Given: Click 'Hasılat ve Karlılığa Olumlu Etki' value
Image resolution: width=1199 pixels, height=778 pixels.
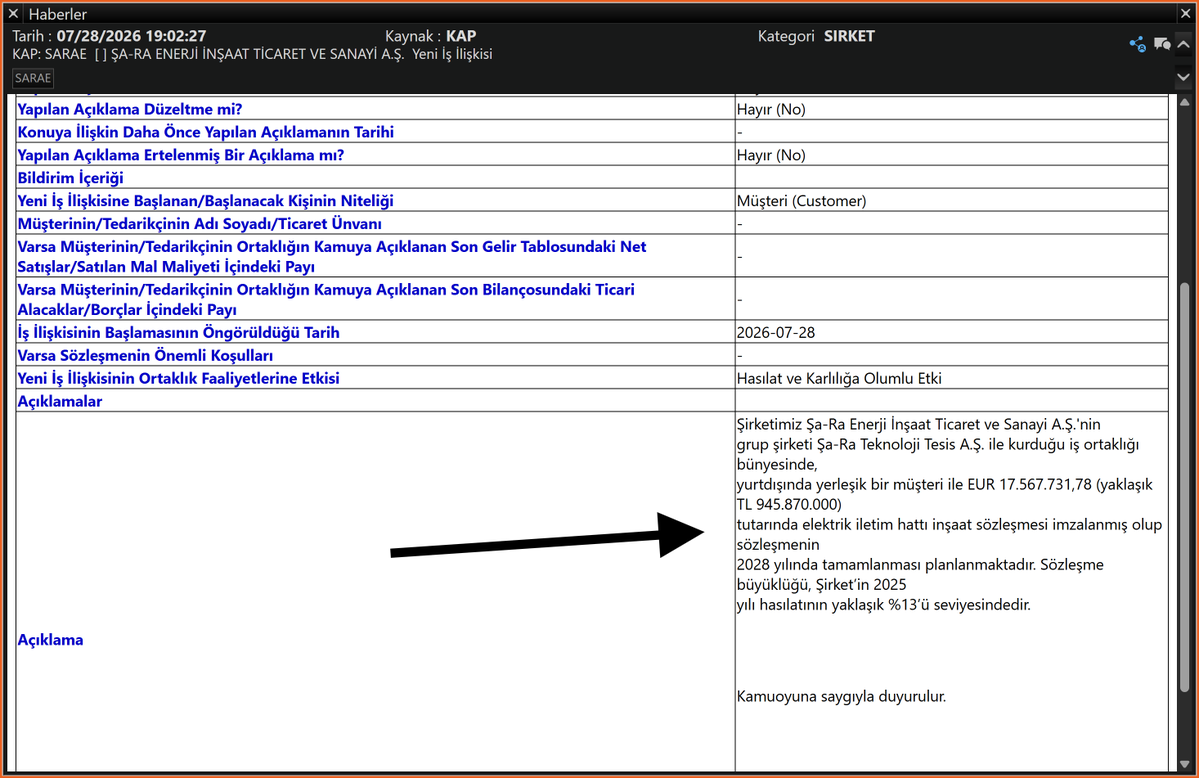Looking at the screenshot, I should pyautogui.click(x=840, y=379).
